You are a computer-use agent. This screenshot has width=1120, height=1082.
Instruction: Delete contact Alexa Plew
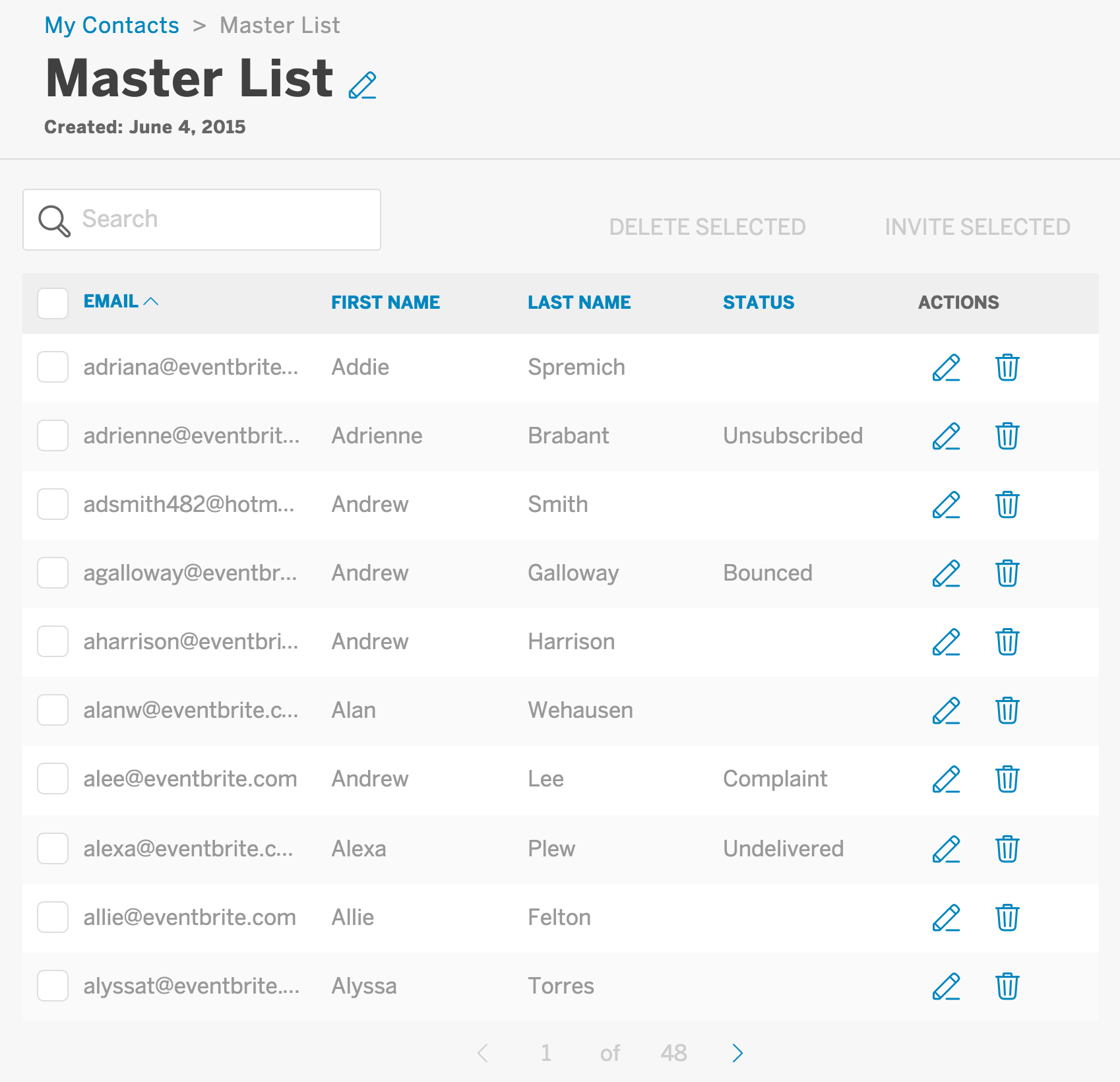1007,849
